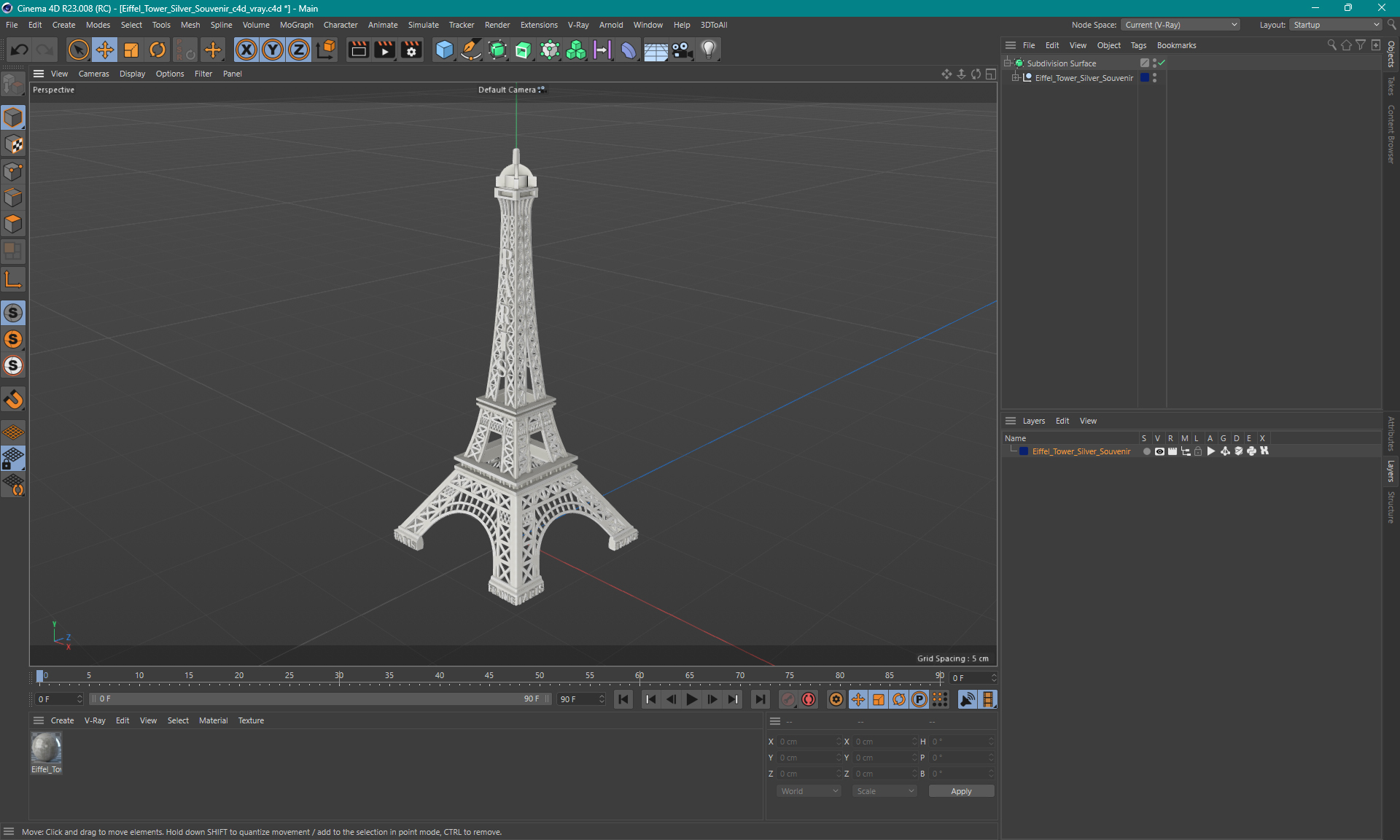Click the Bookmarks panel tab
The width and height of the screenshot is (1400, 840).
coord(1177,45)
